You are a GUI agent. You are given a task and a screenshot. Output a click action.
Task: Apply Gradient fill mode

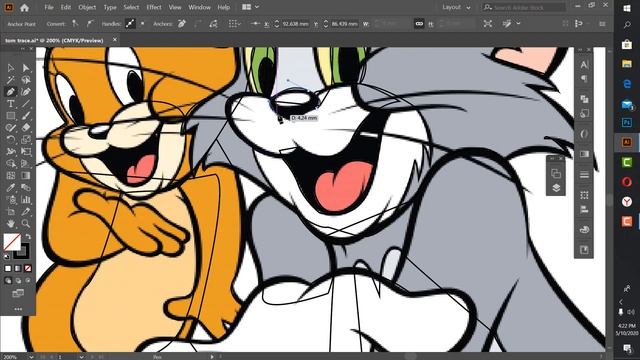click(18, 268)
